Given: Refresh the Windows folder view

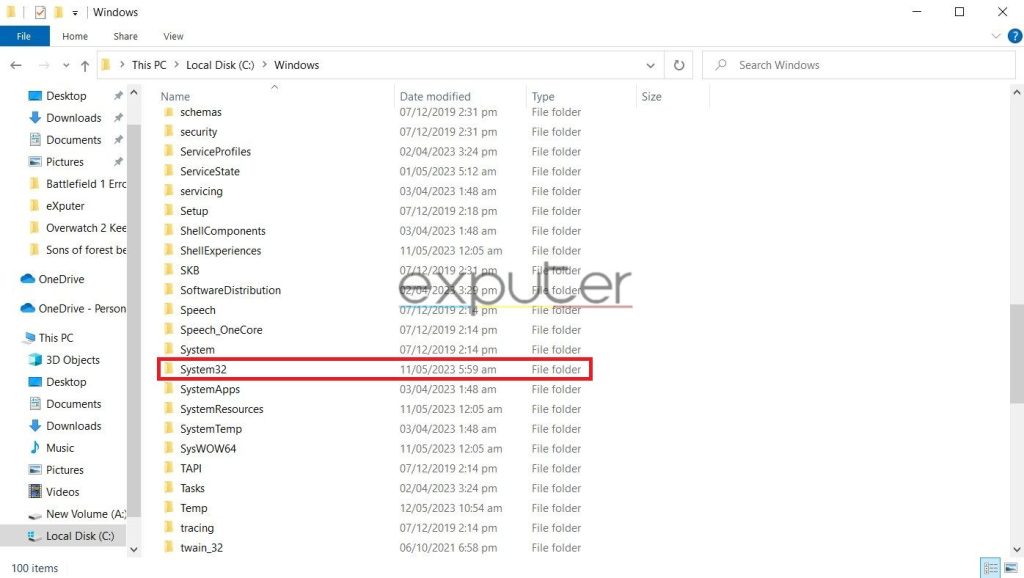Looking at the screenshot, I should point(679,65).
